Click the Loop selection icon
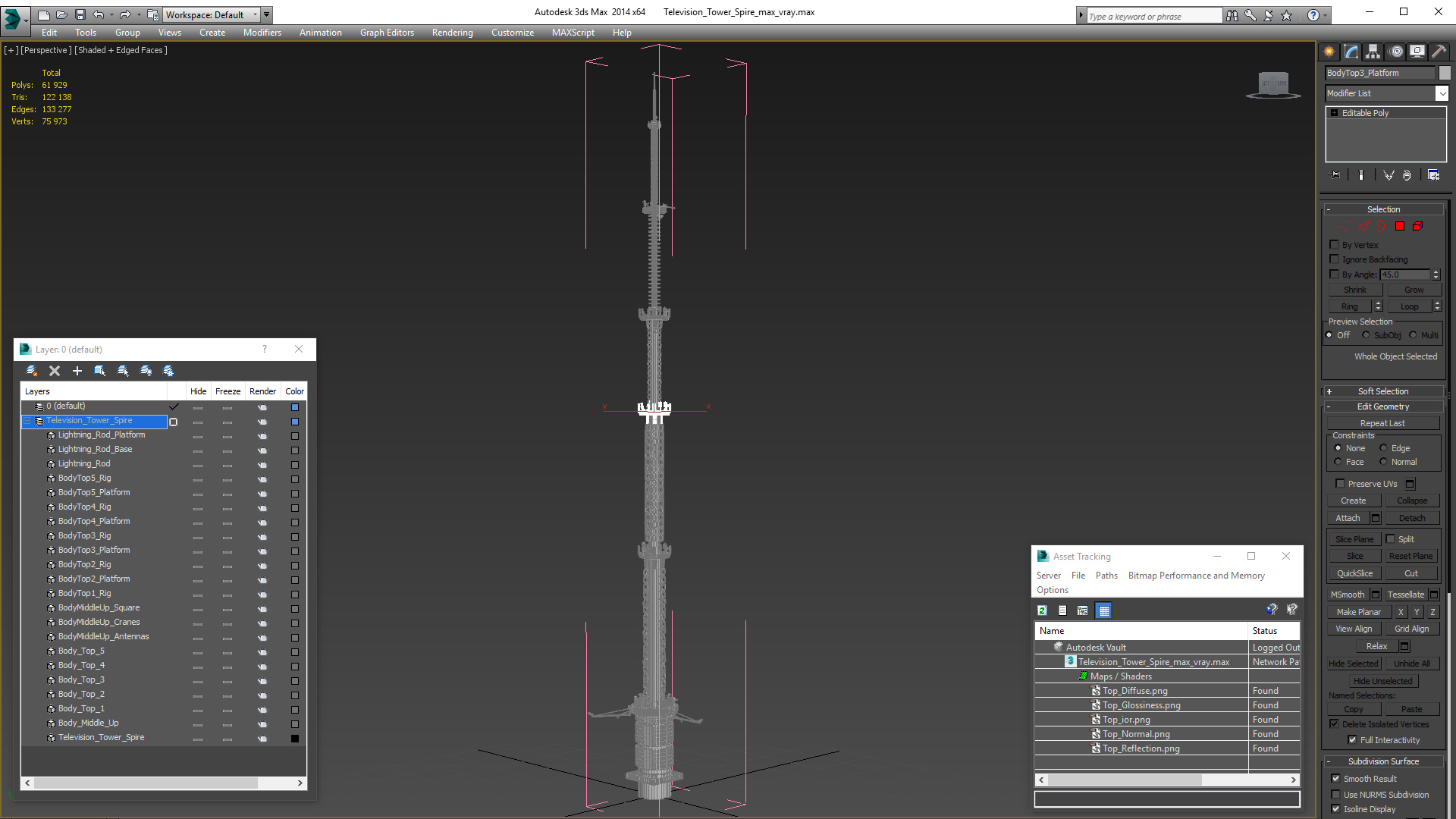Viewport: 1456px width, 819px height. (x=1408, y=306)
